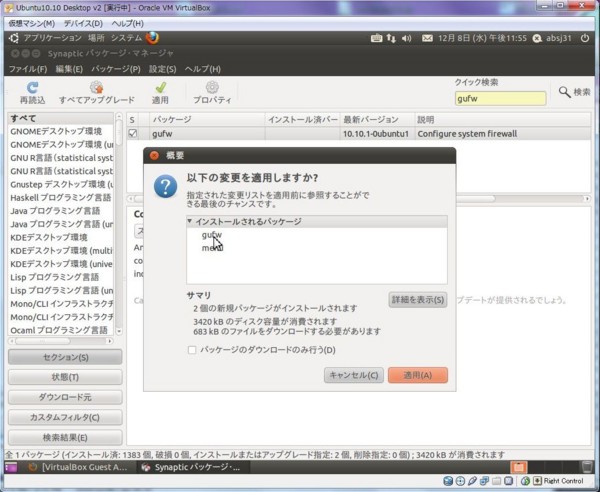Screen dimensions: 600x492
Task: Open the アプリケーション panel menu
Action: [52, 38]
